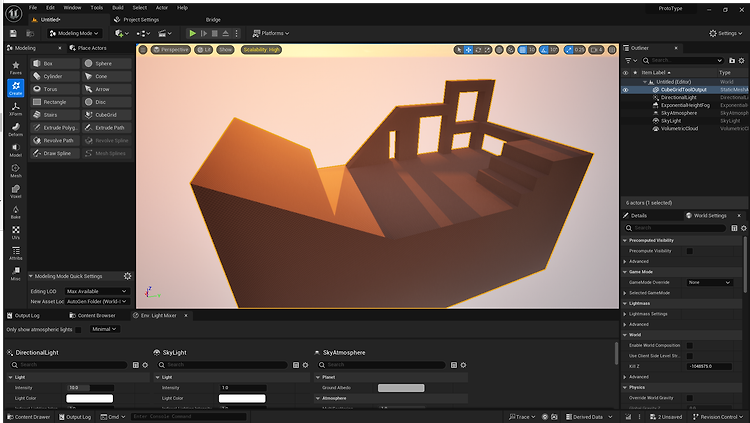Open the Misc category in Modeling sidebar

(x=16, y=274)
